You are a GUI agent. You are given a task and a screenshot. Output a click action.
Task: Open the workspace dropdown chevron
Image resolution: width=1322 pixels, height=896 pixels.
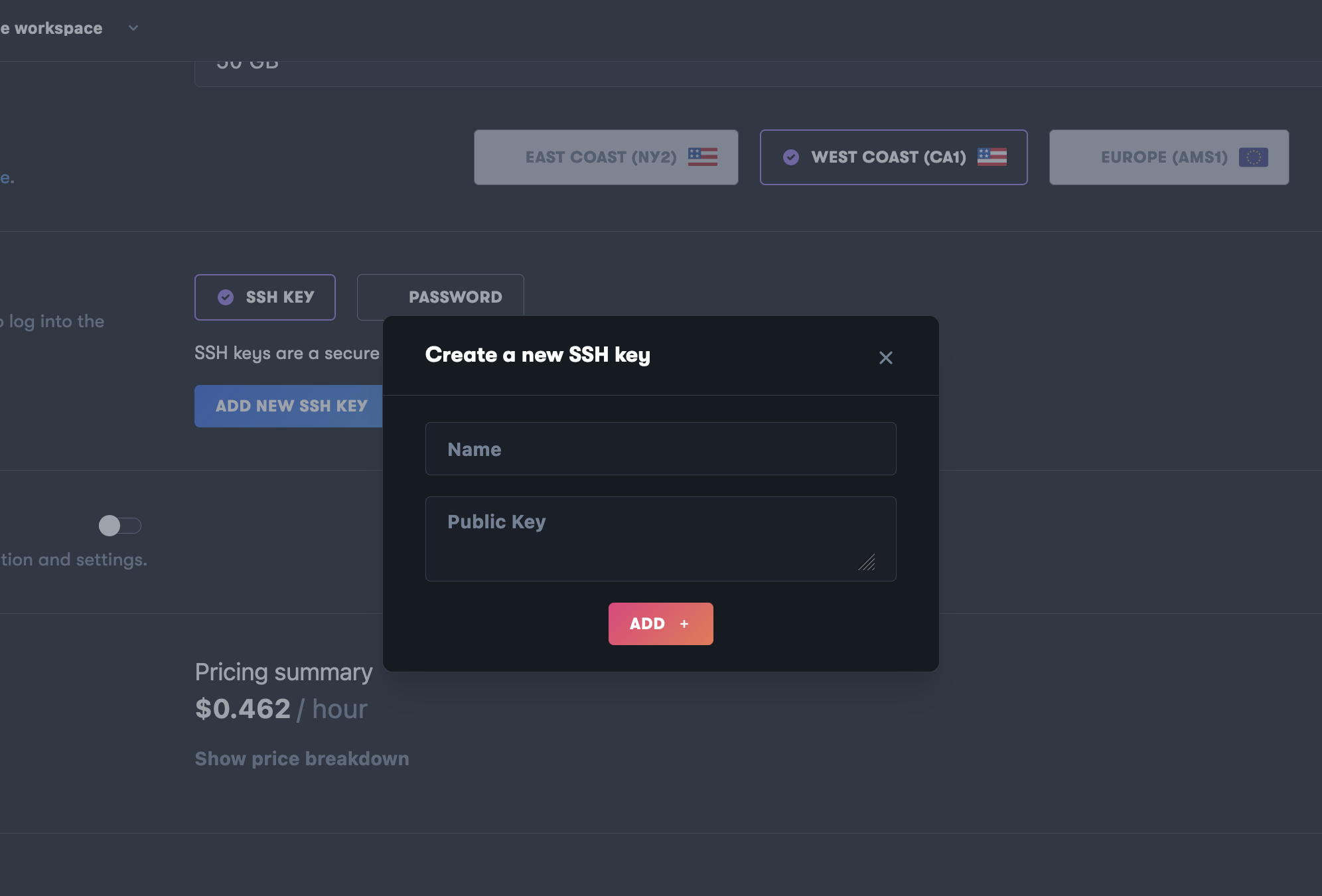(x=133, y=28)
